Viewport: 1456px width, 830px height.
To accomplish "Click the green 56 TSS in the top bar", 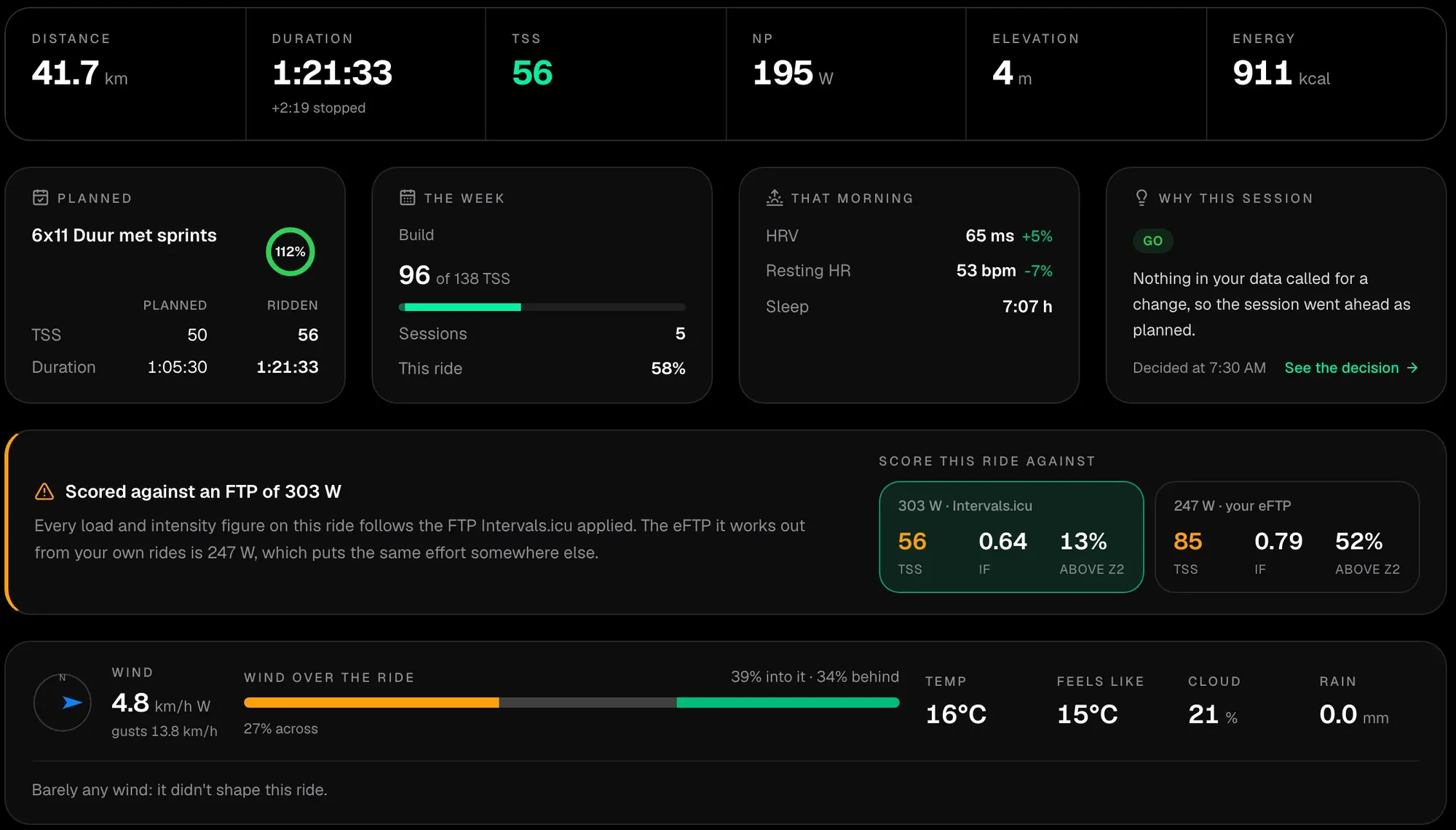I will coord(532,73).
